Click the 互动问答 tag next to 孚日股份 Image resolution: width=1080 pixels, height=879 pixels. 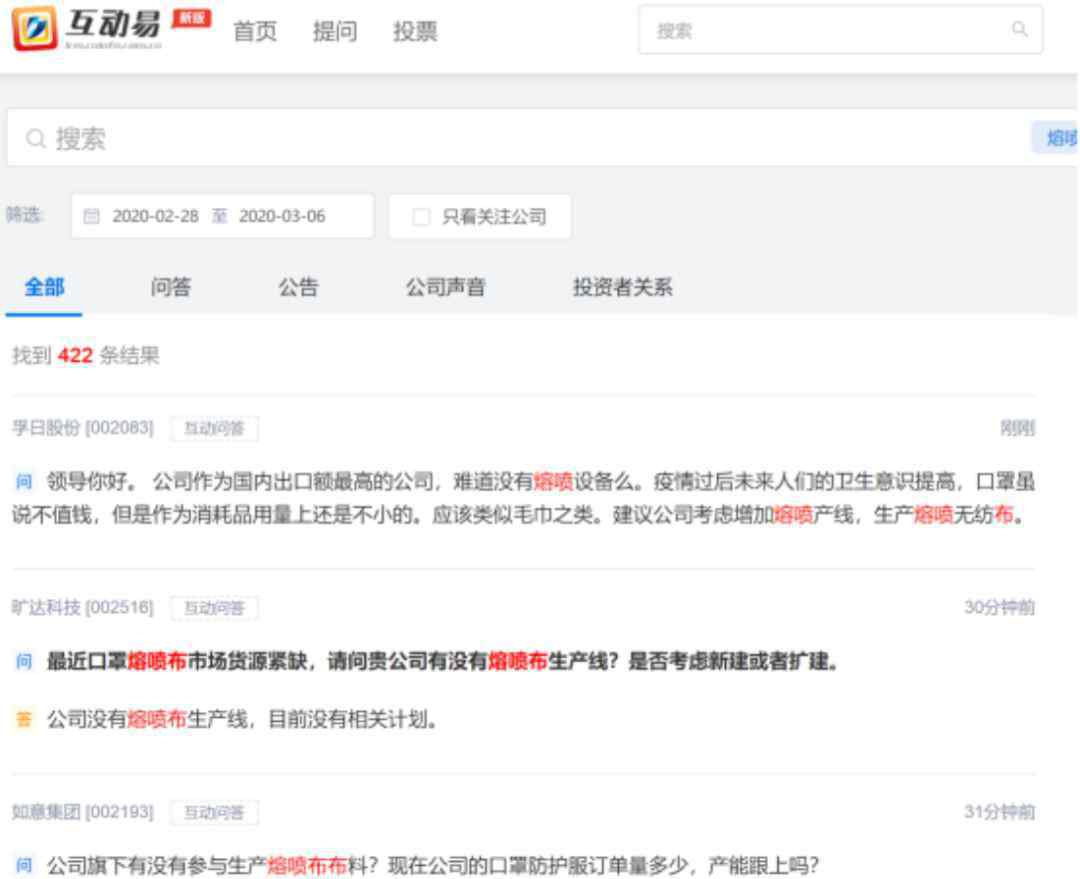pyautogui.click(x=214, y=428)
